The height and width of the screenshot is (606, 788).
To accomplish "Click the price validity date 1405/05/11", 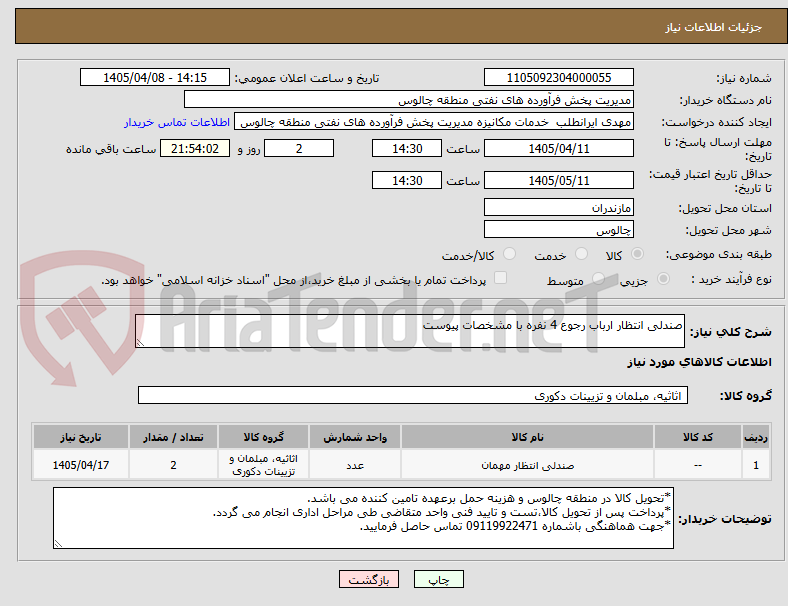I will (558, 180).
